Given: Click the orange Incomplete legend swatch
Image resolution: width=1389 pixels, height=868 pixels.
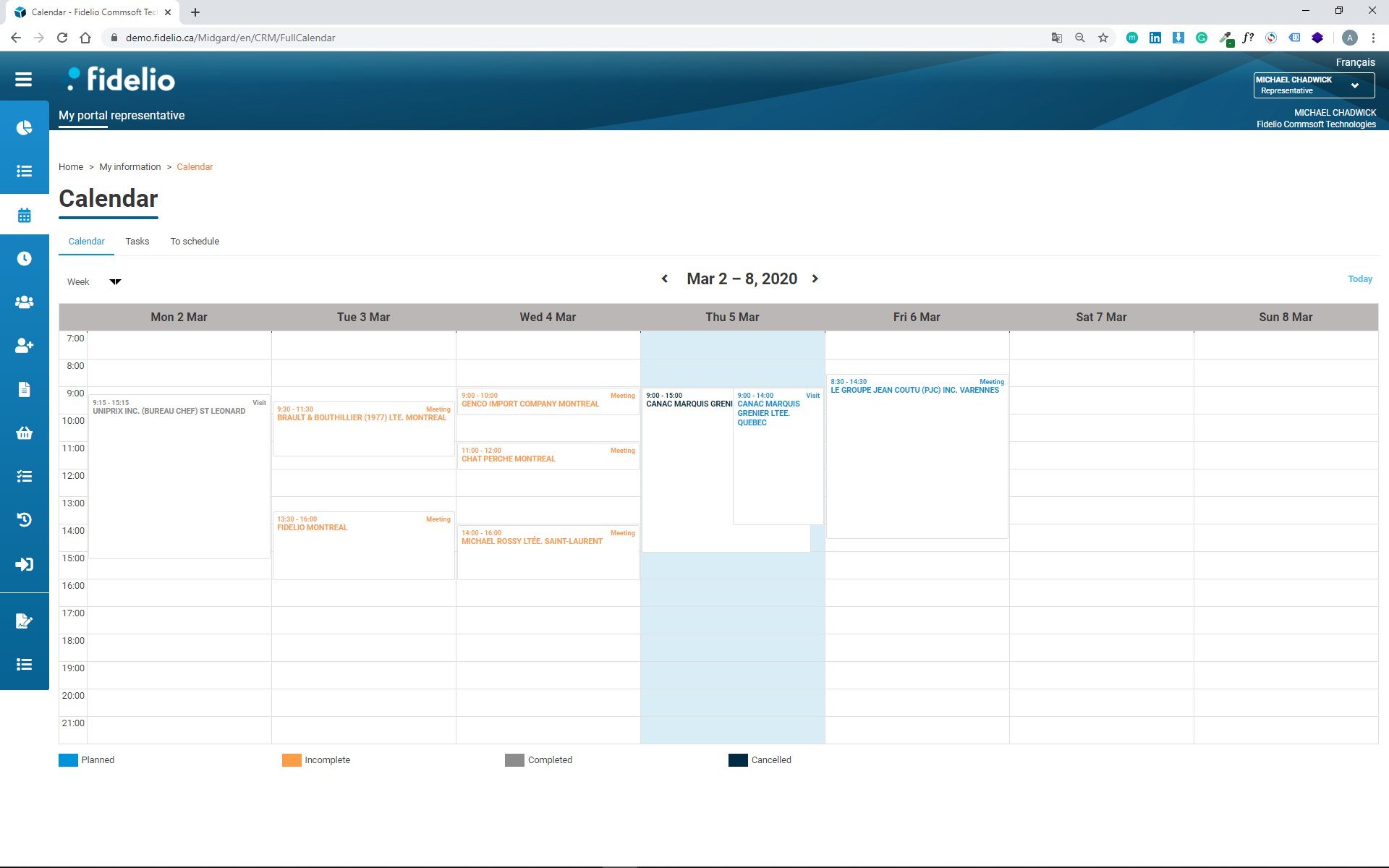Looking at the screenshot, I should [x=292, y=760].
